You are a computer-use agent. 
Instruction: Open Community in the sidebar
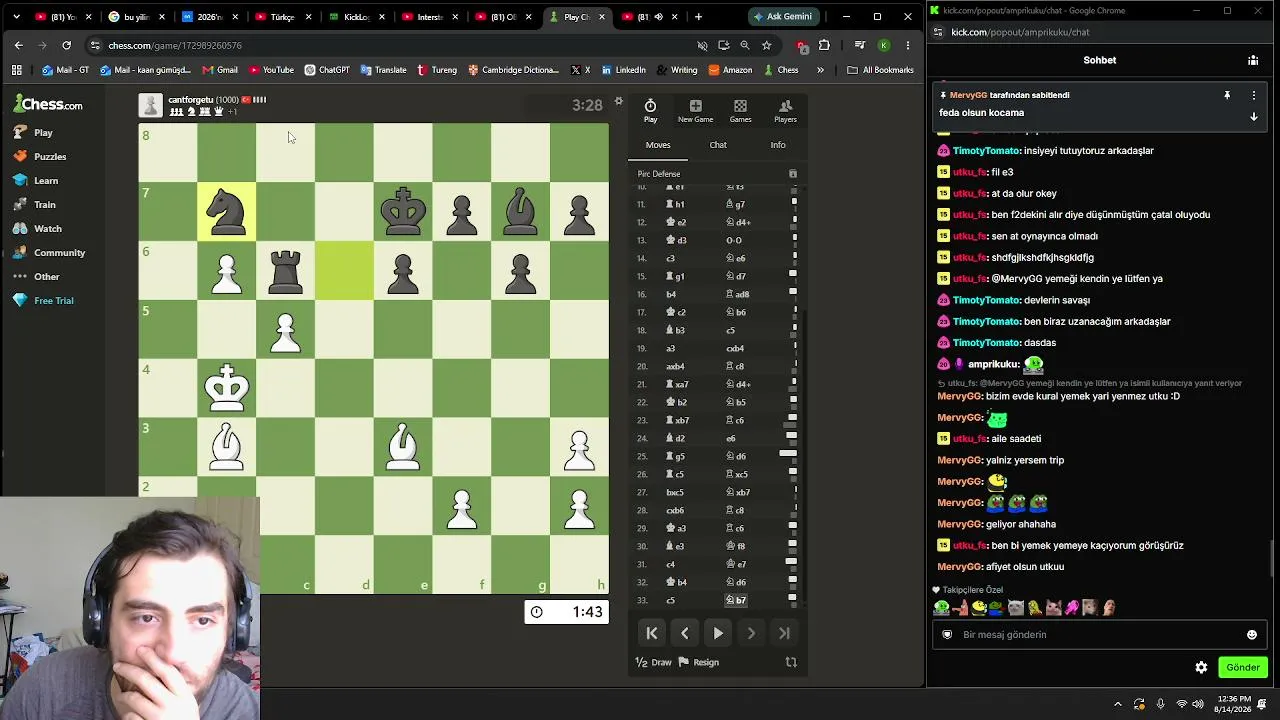pos(59,253)
